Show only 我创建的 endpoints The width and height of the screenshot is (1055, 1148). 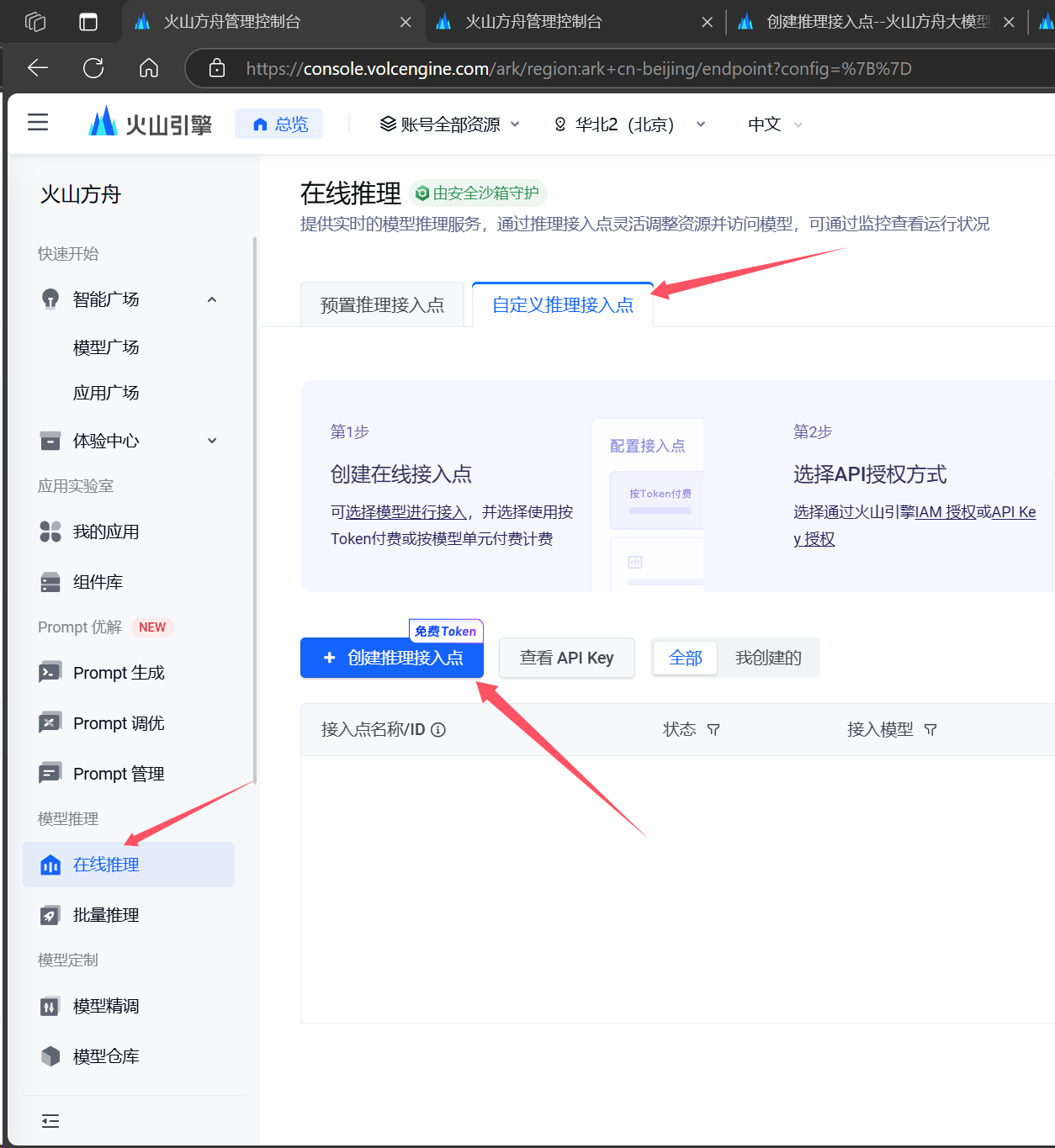pos(768,658)
